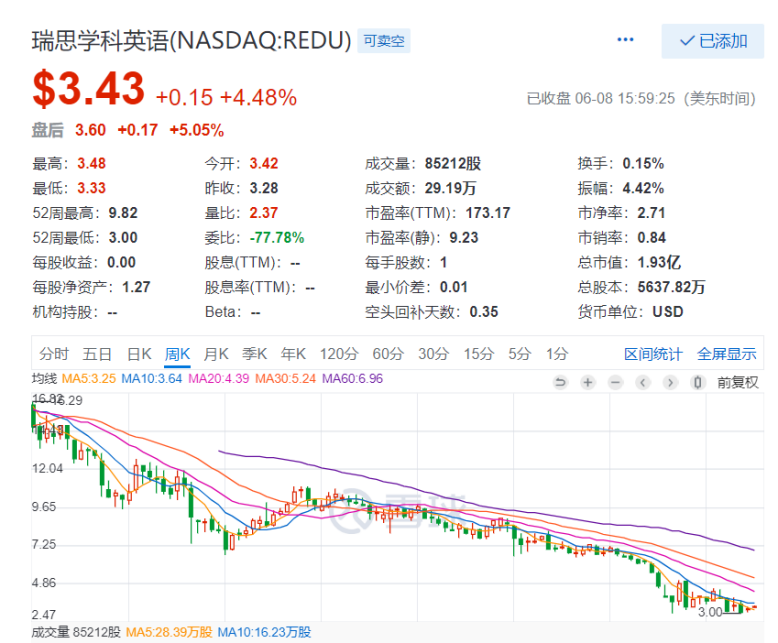The height and width of the screenshot is (643, 778).
Task: Switch to the 120分 interval tab
Action: click(x=339, y=354)
